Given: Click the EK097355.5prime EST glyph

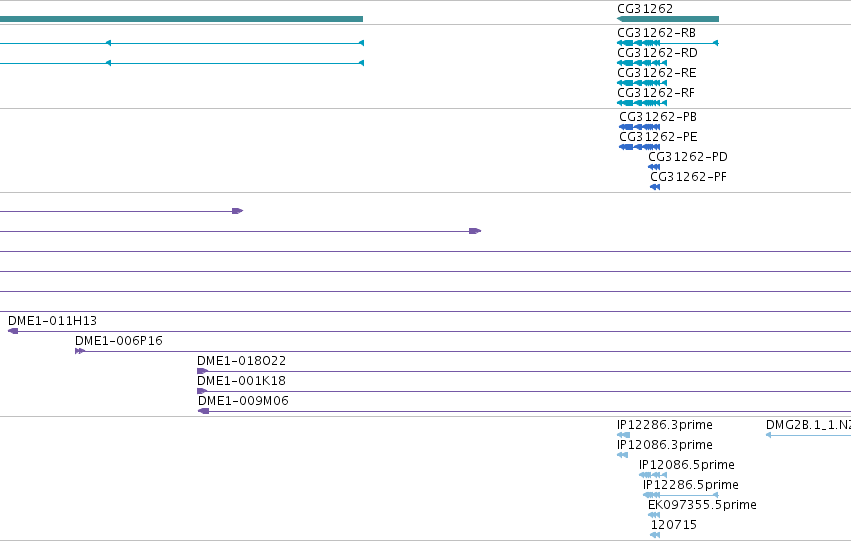Looking at the screenshot, I should coord(654,515).
